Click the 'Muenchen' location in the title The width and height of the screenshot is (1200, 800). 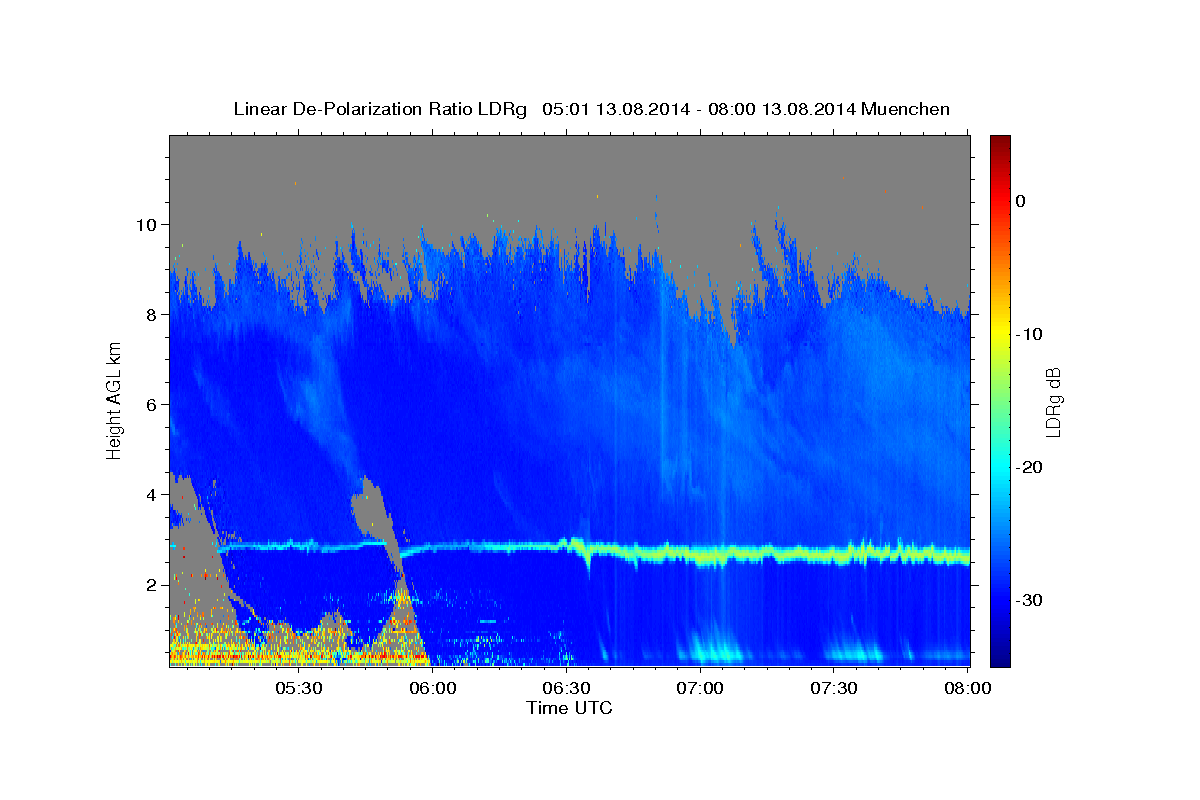[905, 109]
